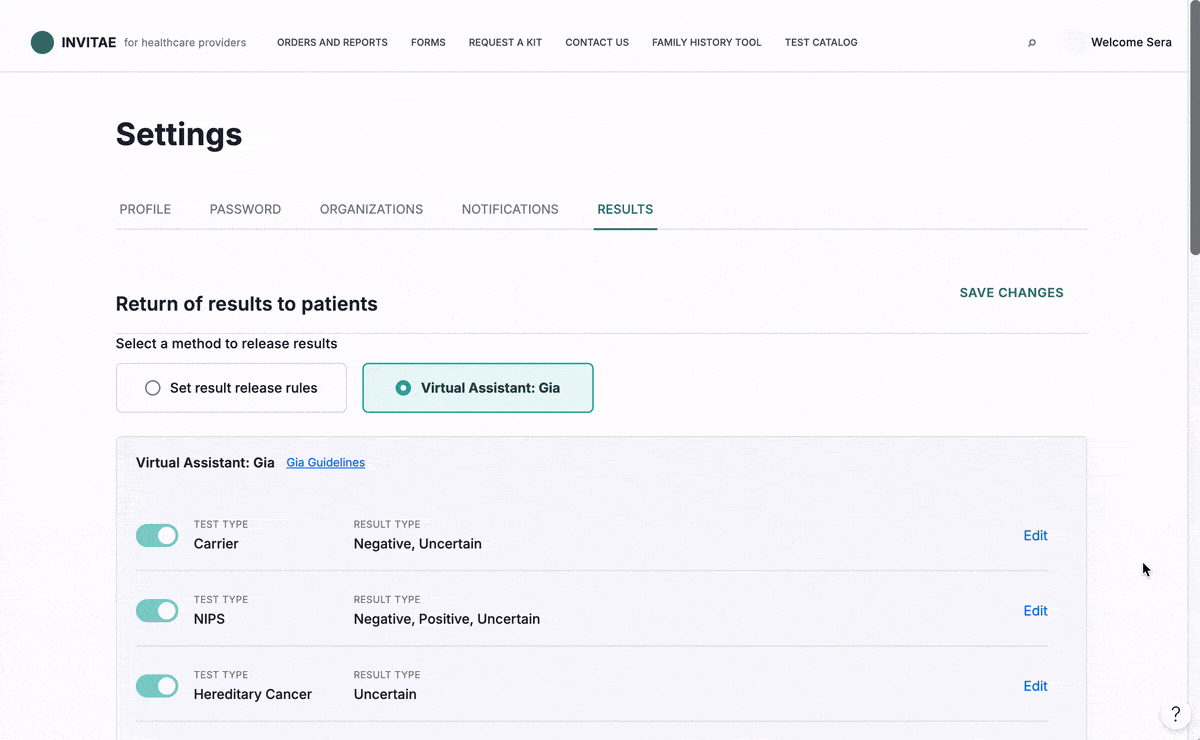
Task: Click 'Return of results to patients' heading
Action: (x=247, y=304)
